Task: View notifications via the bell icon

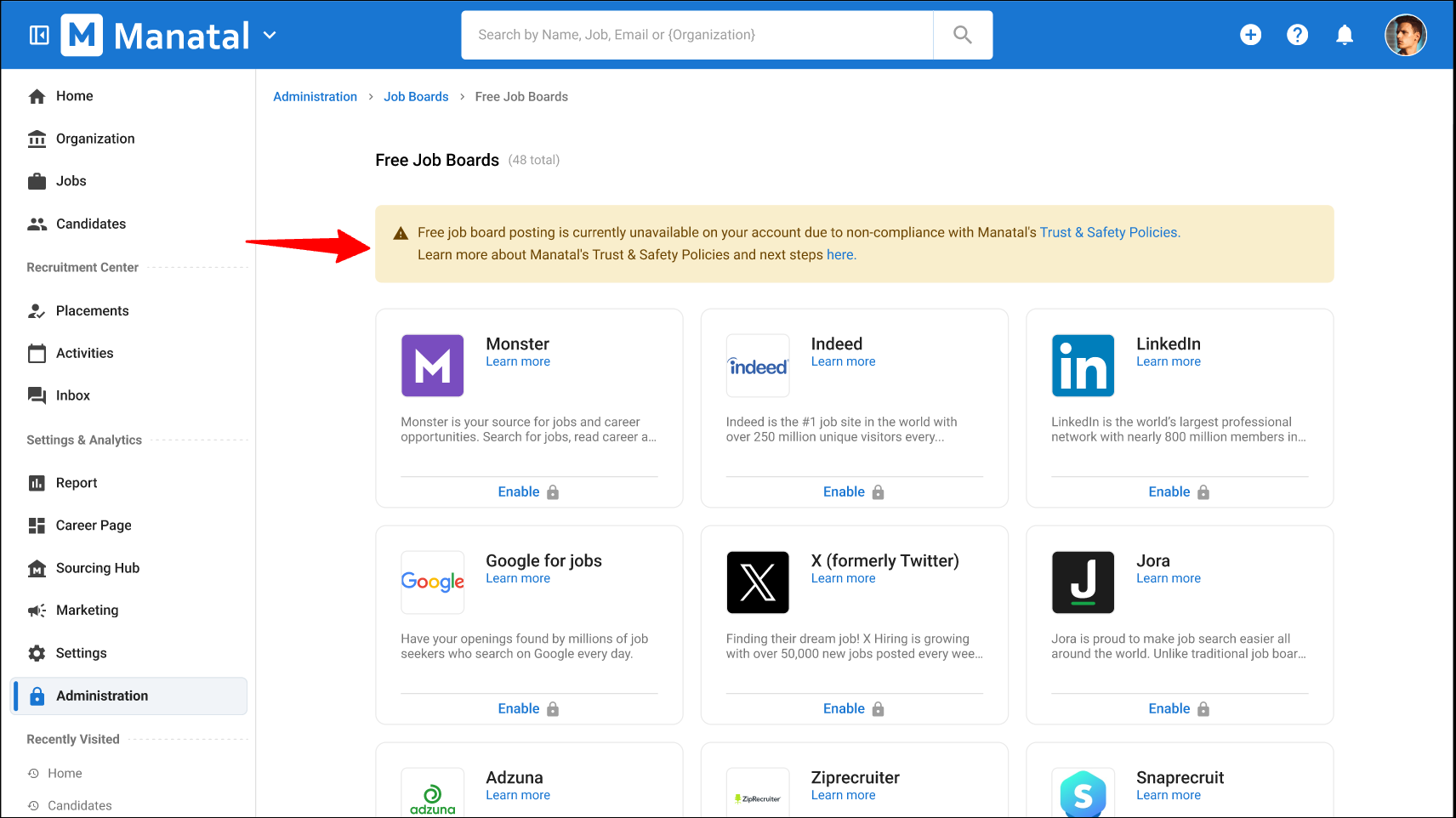Action: click(1345, 35)
